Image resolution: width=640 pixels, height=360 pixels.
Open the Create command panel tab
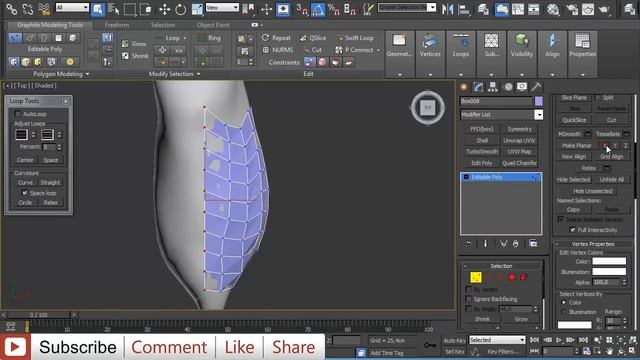coord(464,87)
